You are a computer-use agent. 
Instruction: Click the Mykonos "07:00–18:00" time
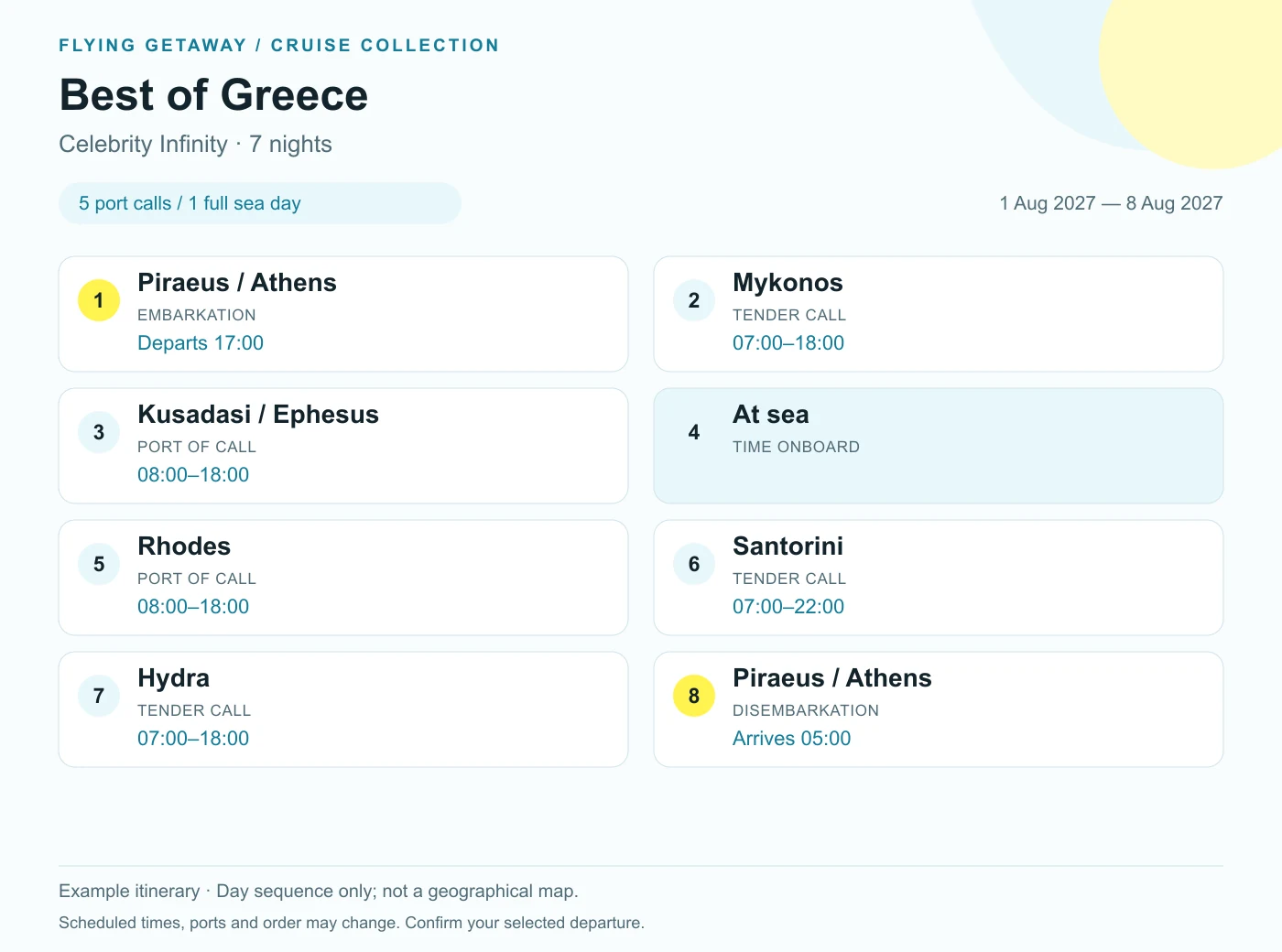[x=788, y=343]
